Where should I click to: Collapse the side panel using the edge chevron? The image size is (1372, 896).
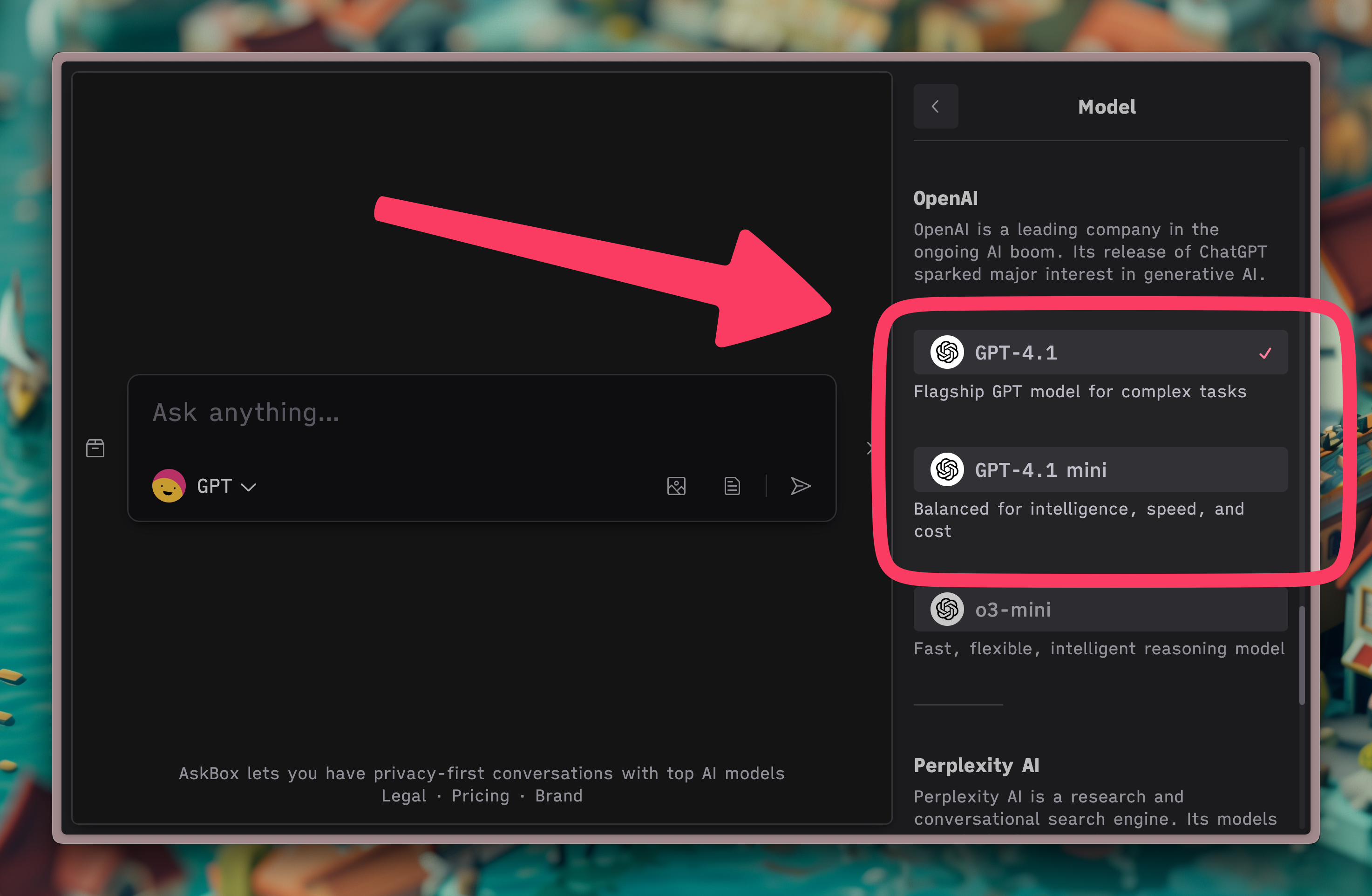[870, 448]
